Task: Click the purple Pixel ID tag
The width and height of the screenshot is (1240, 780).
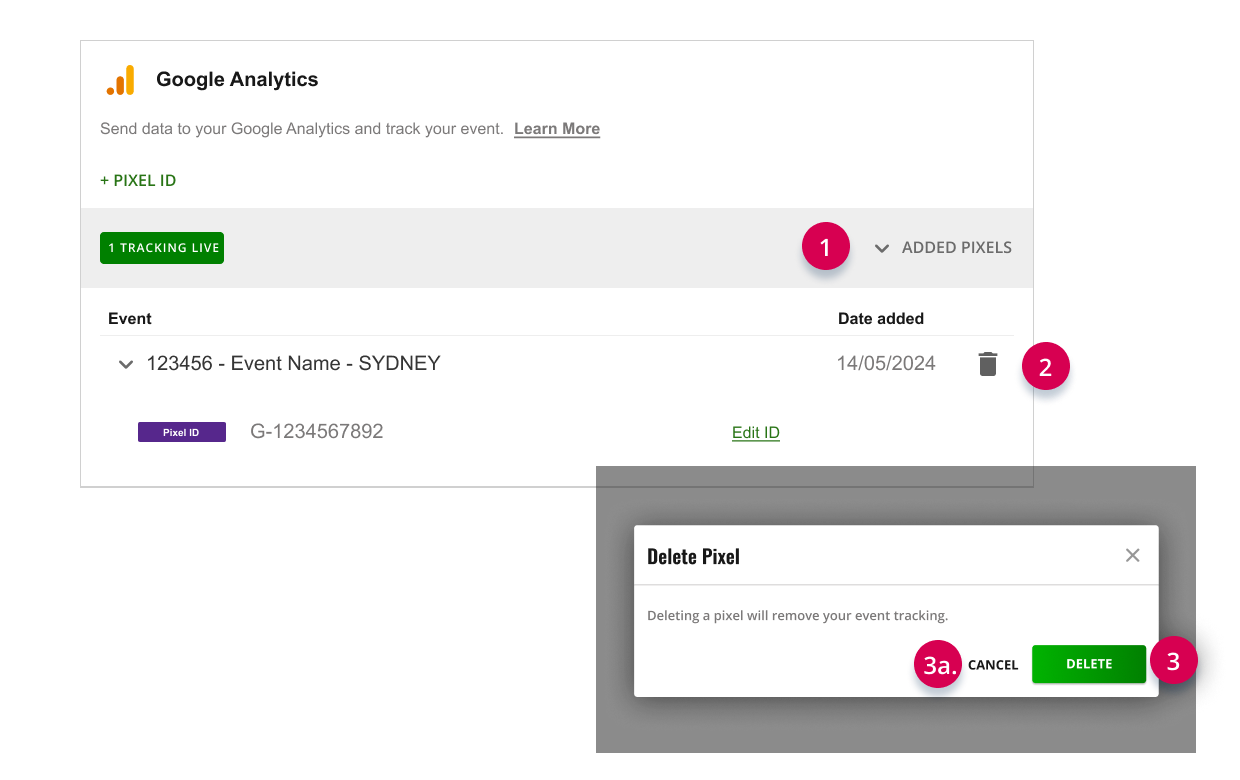Action: click(182, 432)
